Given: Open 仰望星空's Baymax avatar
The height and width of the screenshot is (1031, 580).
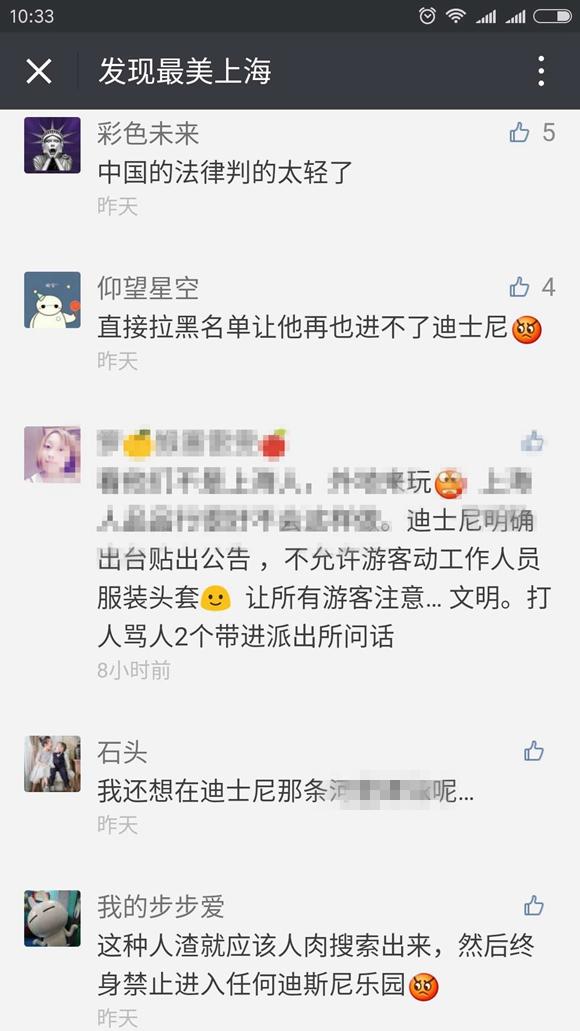Looking at the screenshot, I should pyautogui.click(x=53, y=300).
